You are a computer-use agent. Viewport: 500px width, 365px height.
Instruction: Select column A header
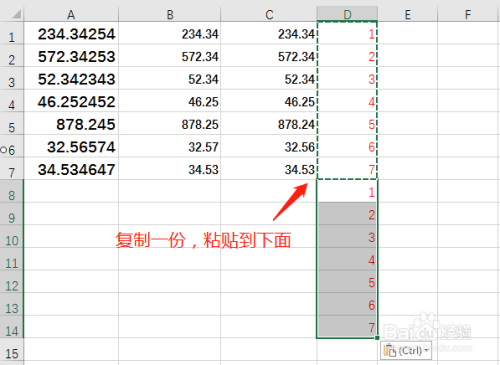pyautogui.click(x=71, y=14)
